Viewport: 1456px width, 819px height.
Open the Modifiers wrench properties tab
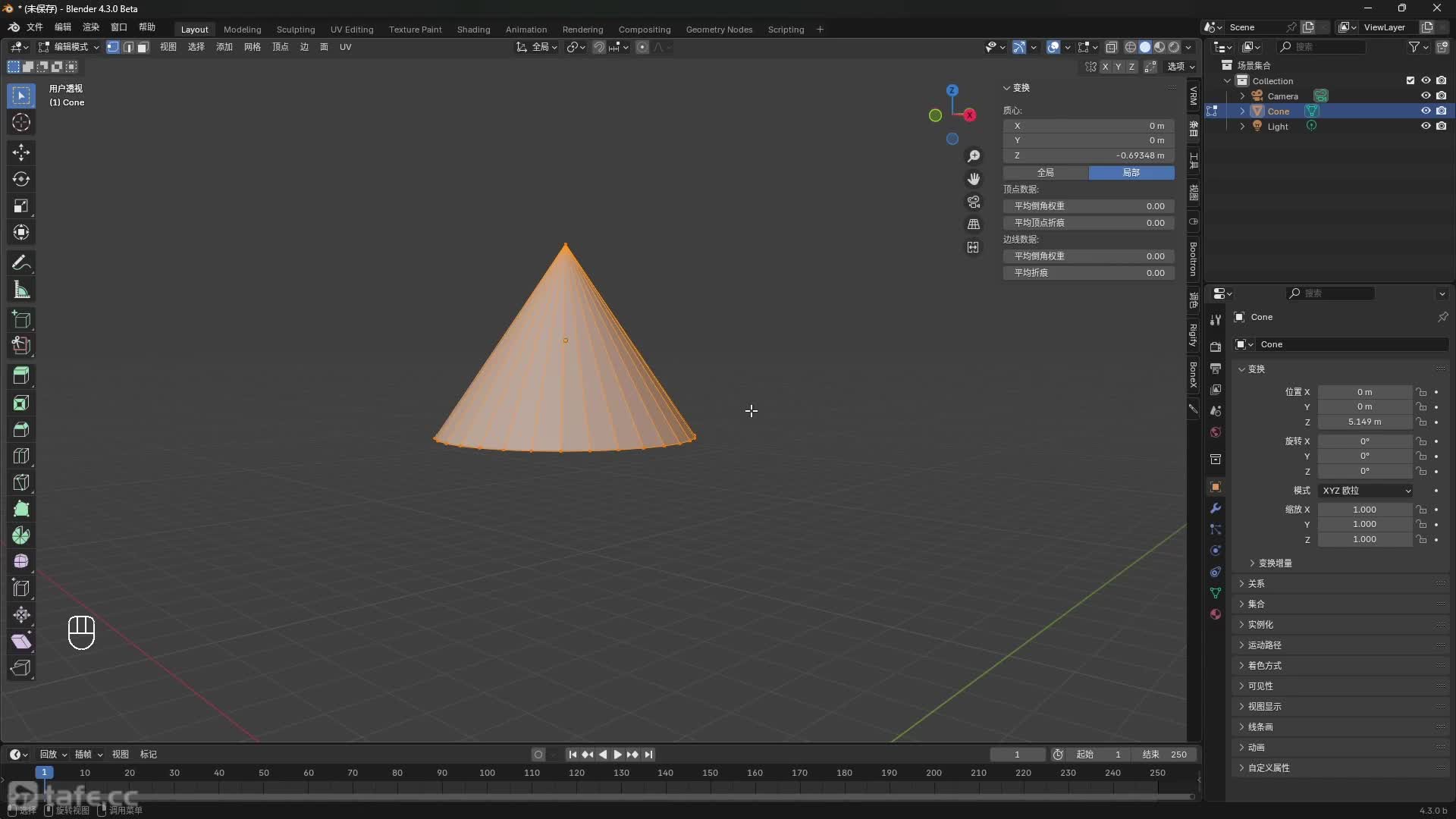[1216, 508]
